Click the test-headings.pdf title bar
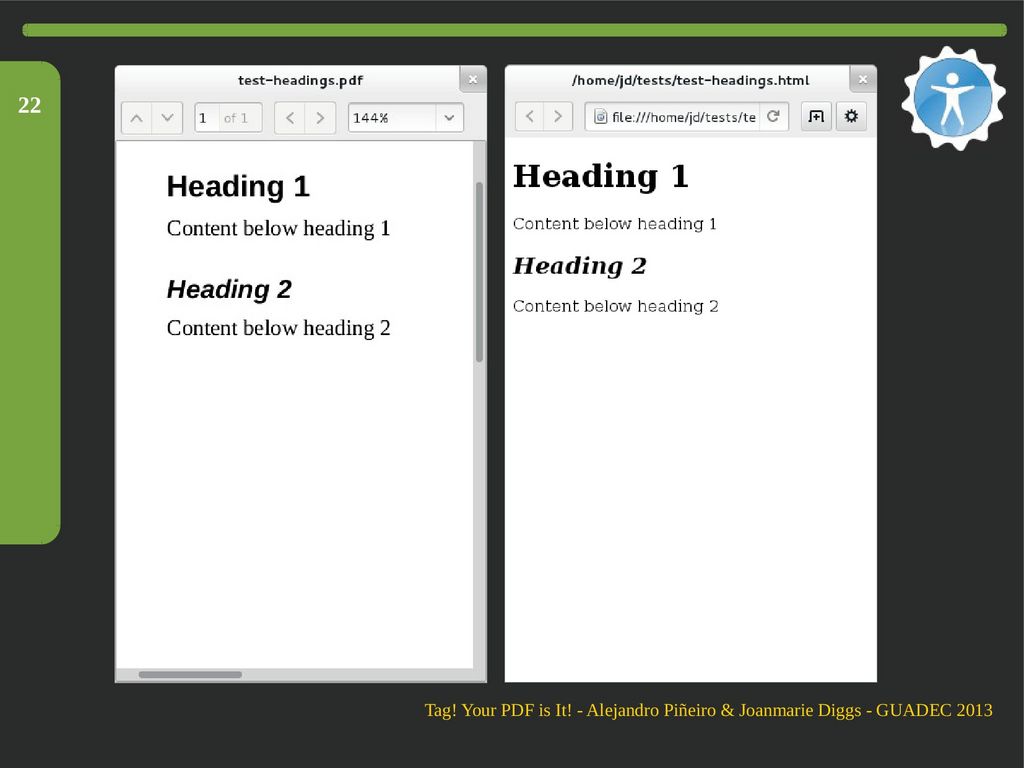The height and width of the screenshot is (768, 1024). 300,80
